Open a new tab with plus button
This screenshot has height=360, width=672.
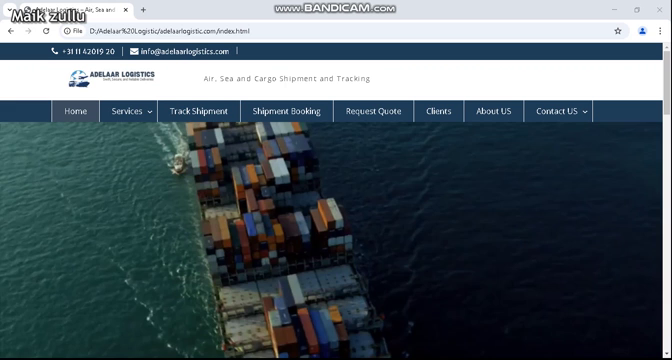click(143, 10)
